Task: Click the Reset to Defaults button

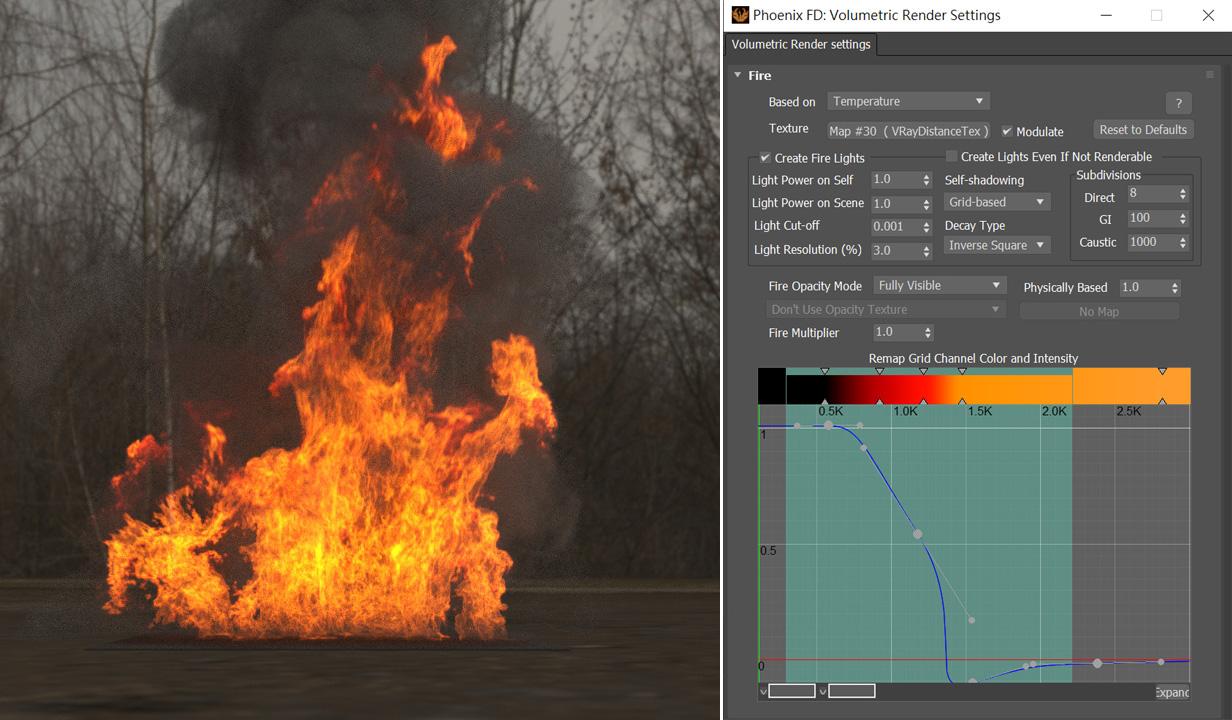Action: click(1143, 129)
